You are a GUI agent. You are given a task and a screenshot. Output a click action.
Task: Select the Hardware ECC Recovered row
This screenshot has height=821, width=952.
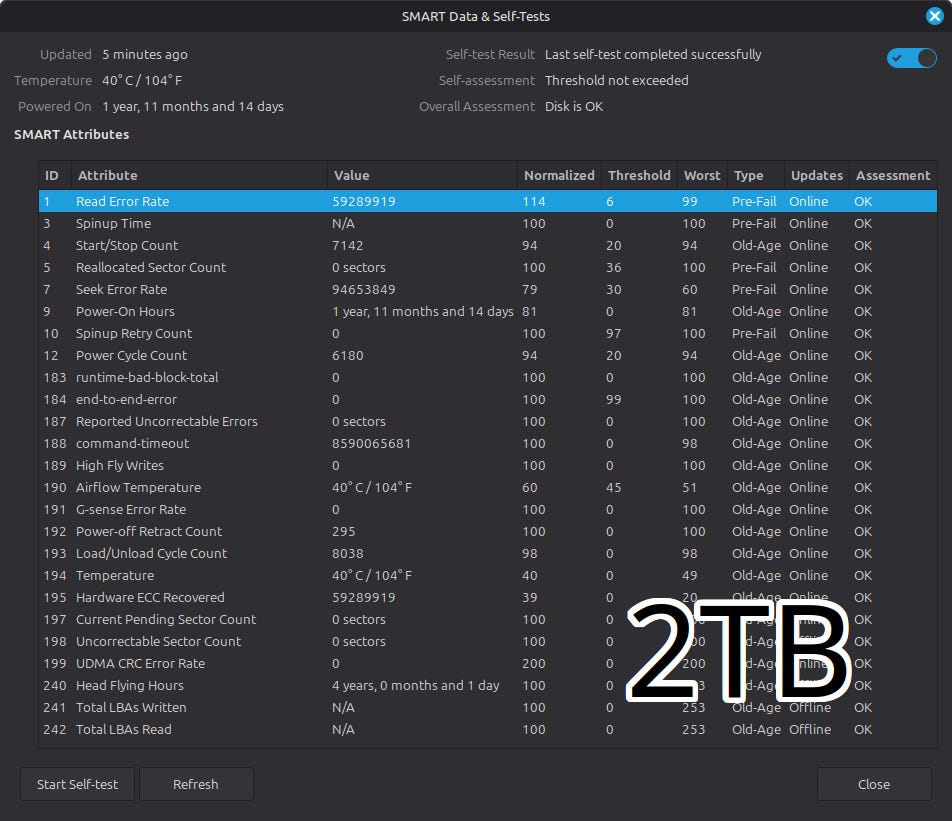click(x=488, y=598)
